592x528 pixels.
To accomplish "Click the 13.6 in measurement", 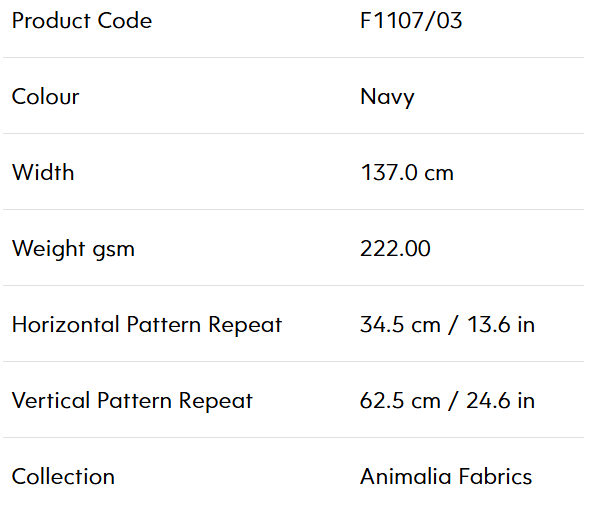I will click(x=501, y=324).
